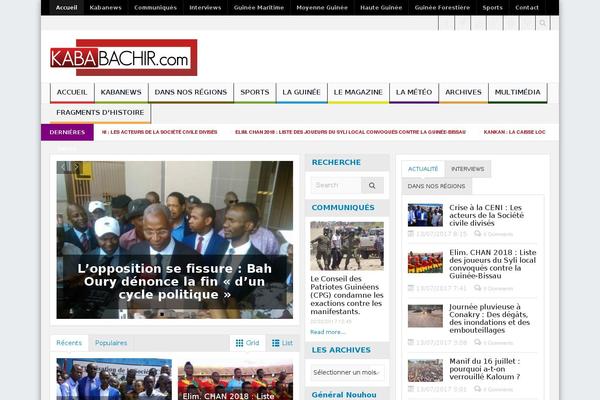
Task: Click the purple DERNIÈRES ticker label
Action: coord(67,132)
